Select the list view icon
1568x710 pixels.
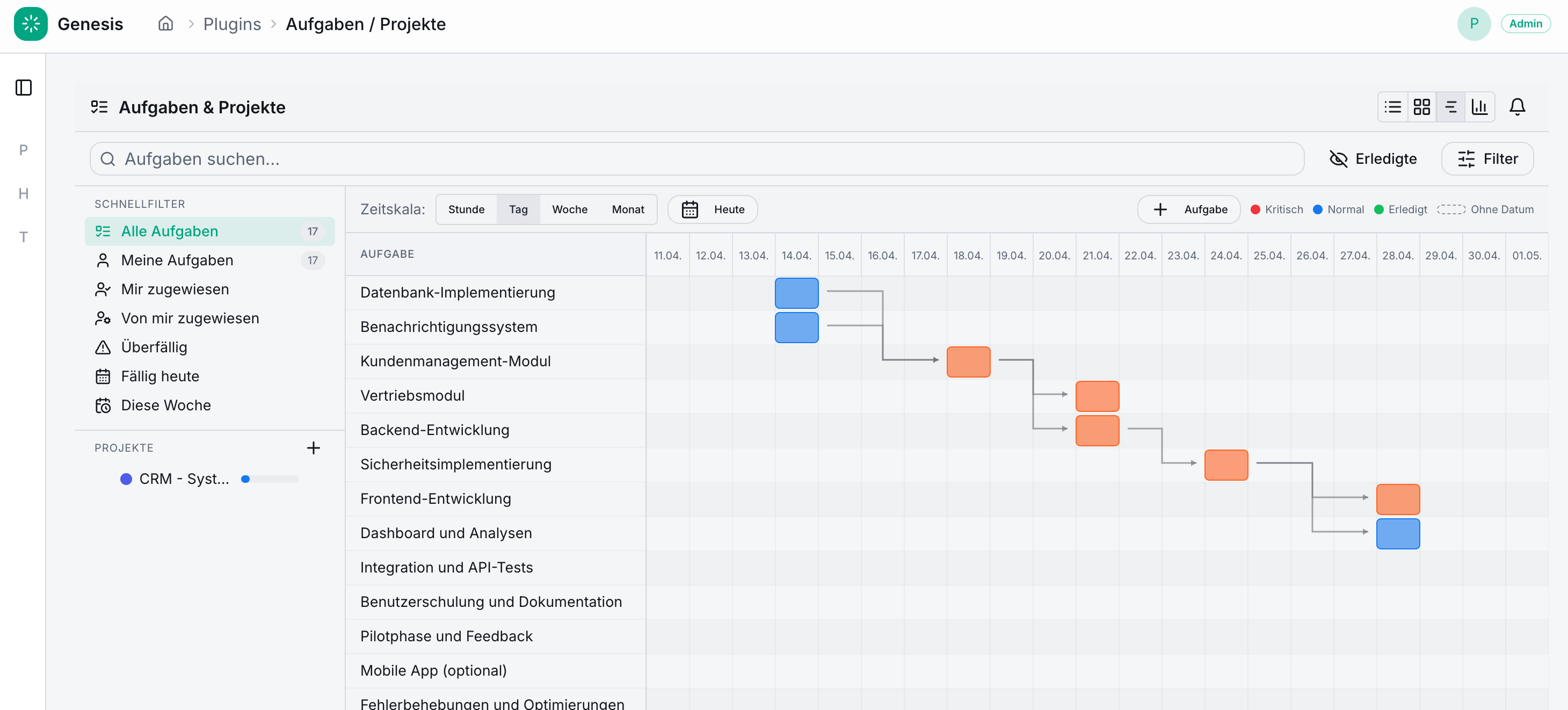(1393, 106)
